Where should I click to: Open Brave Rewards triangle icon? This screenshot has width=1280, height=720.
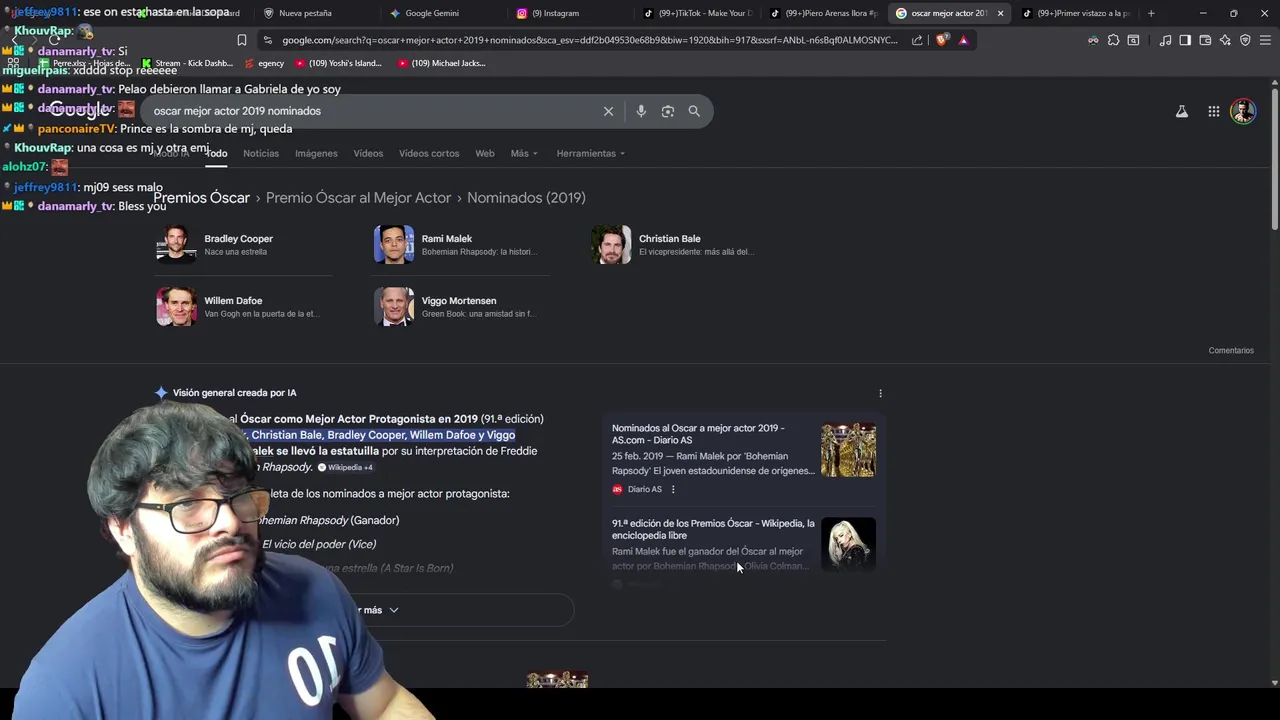[963, 40]
